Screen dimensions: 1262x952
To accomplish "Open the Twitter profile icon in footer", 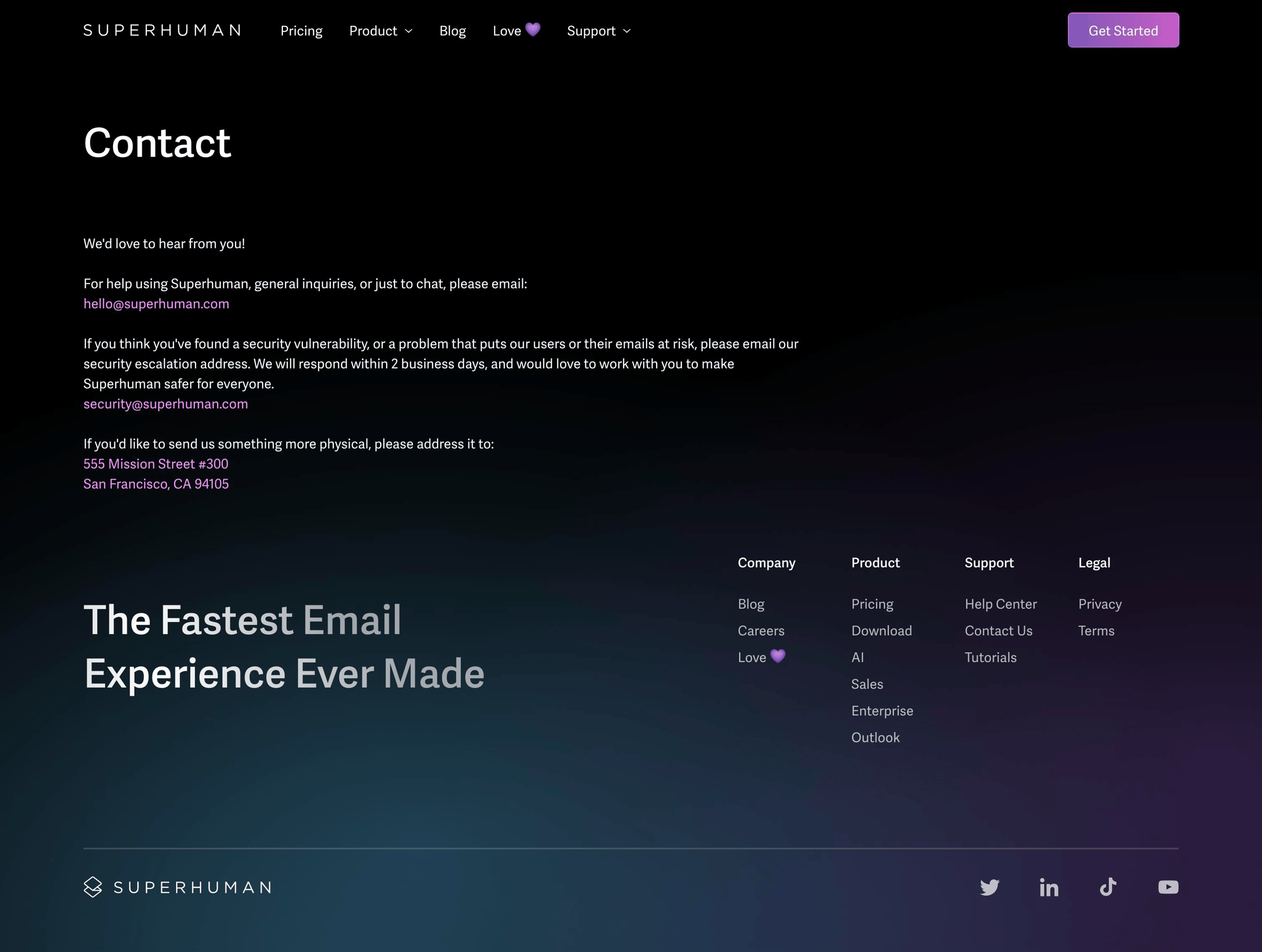I will click(989, 887).
